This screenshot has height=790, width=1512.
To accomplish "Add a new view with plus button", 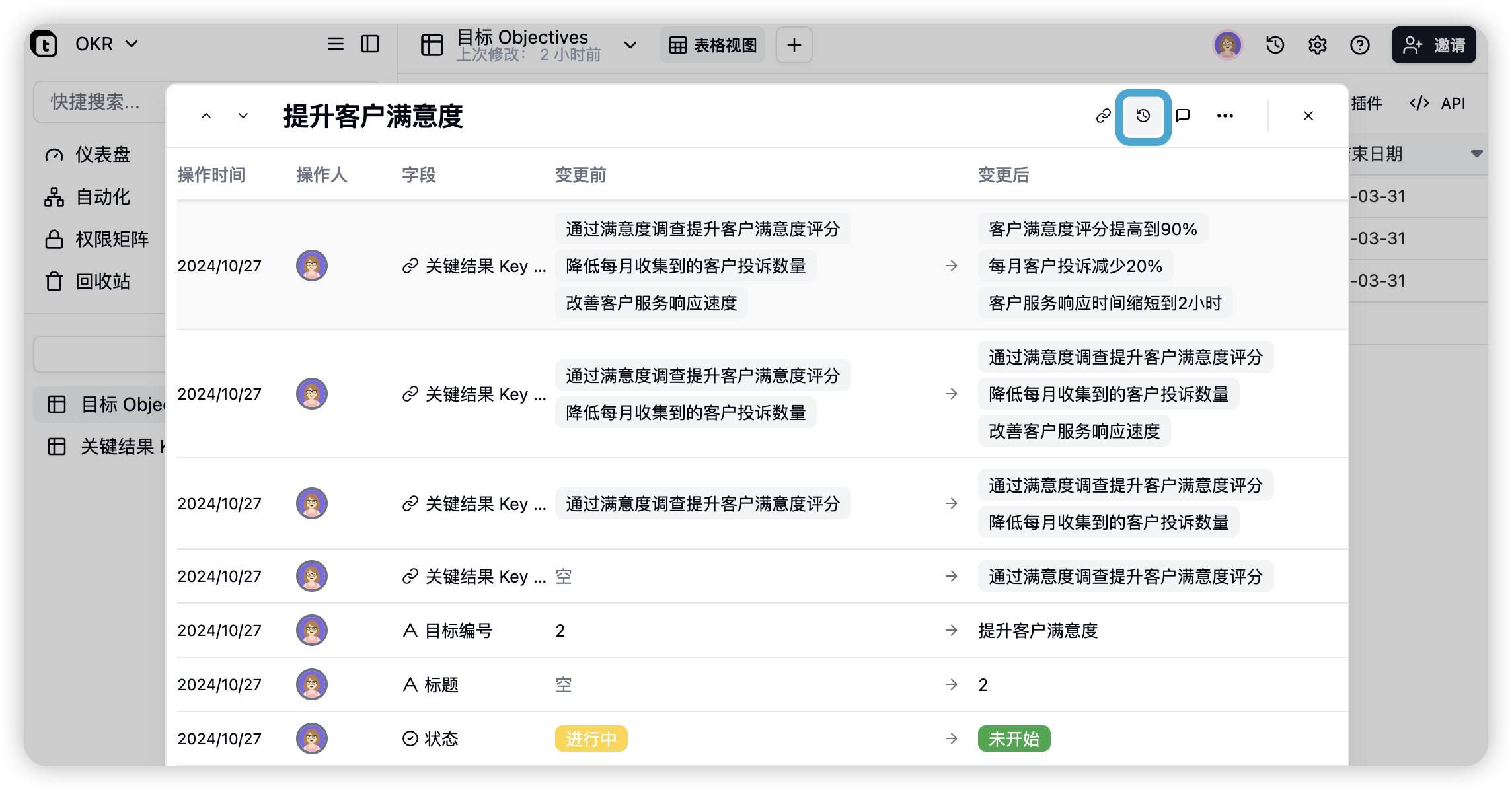I will [794, 45].
